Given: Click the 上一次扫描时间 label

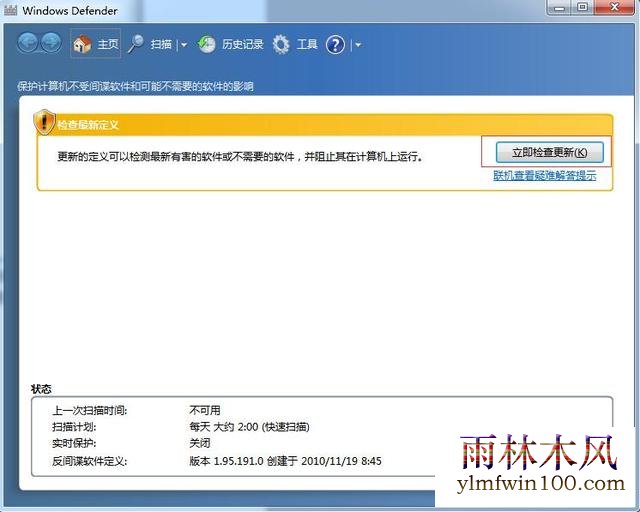Looking at the screenshot, I should coord(90,410).
